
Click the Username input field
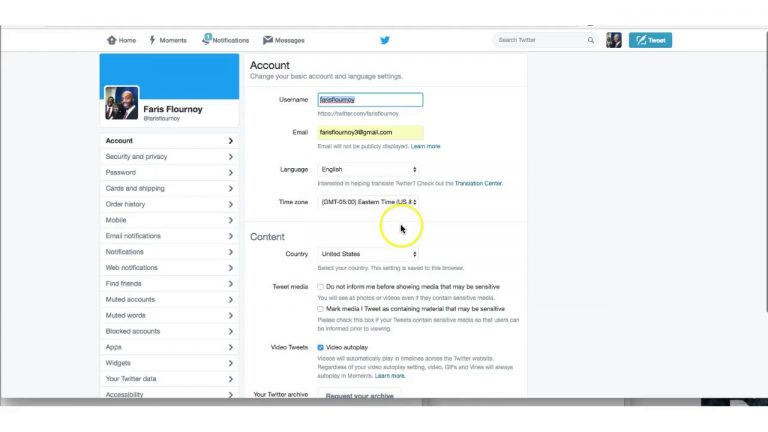pyautogui.click(x=370, y=100)
